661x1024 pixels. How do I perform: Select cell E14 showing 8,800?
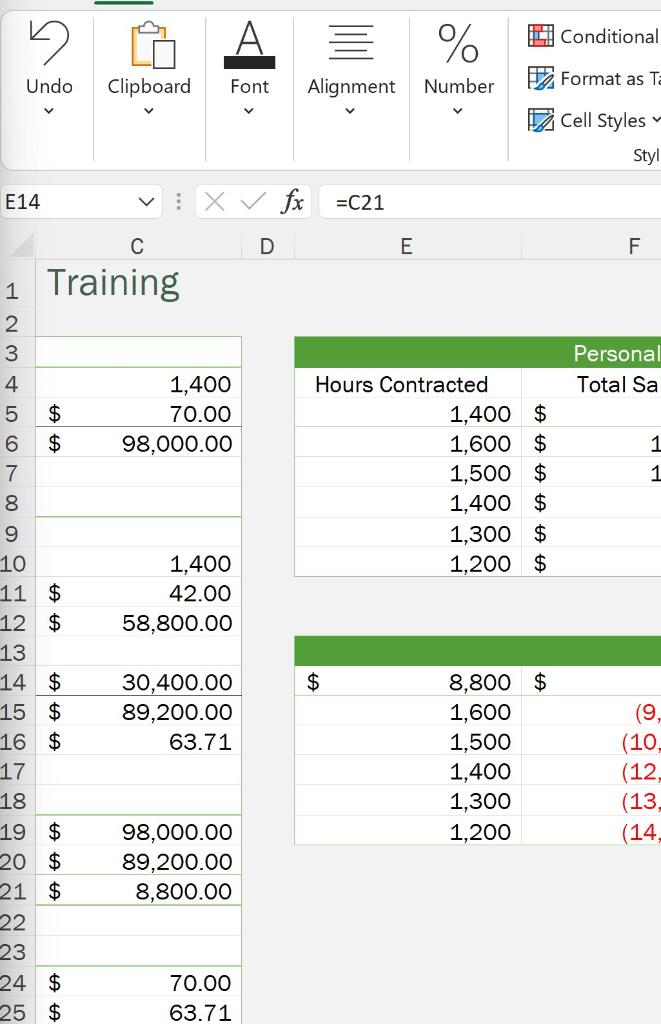pos(408,682)
